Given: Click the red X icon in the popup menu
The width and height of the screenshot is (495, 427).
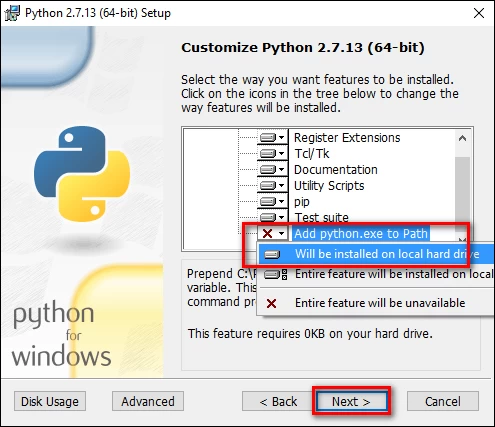Looking at the screenshot, I should 271,303.
